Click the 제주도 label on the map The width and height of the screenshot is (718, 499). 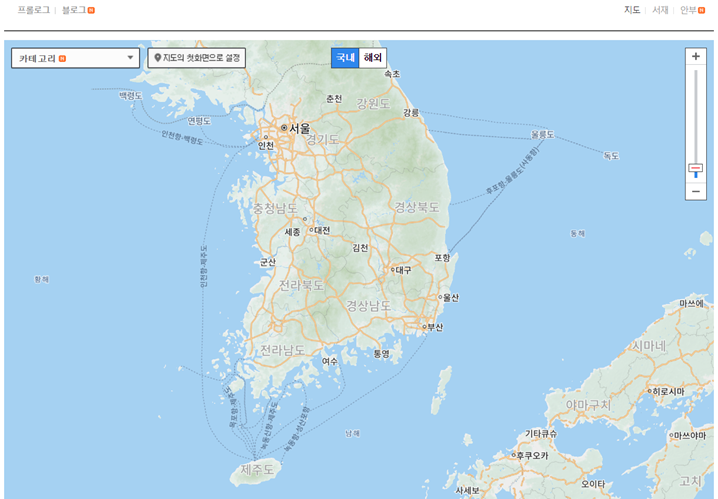coord(257,468)
